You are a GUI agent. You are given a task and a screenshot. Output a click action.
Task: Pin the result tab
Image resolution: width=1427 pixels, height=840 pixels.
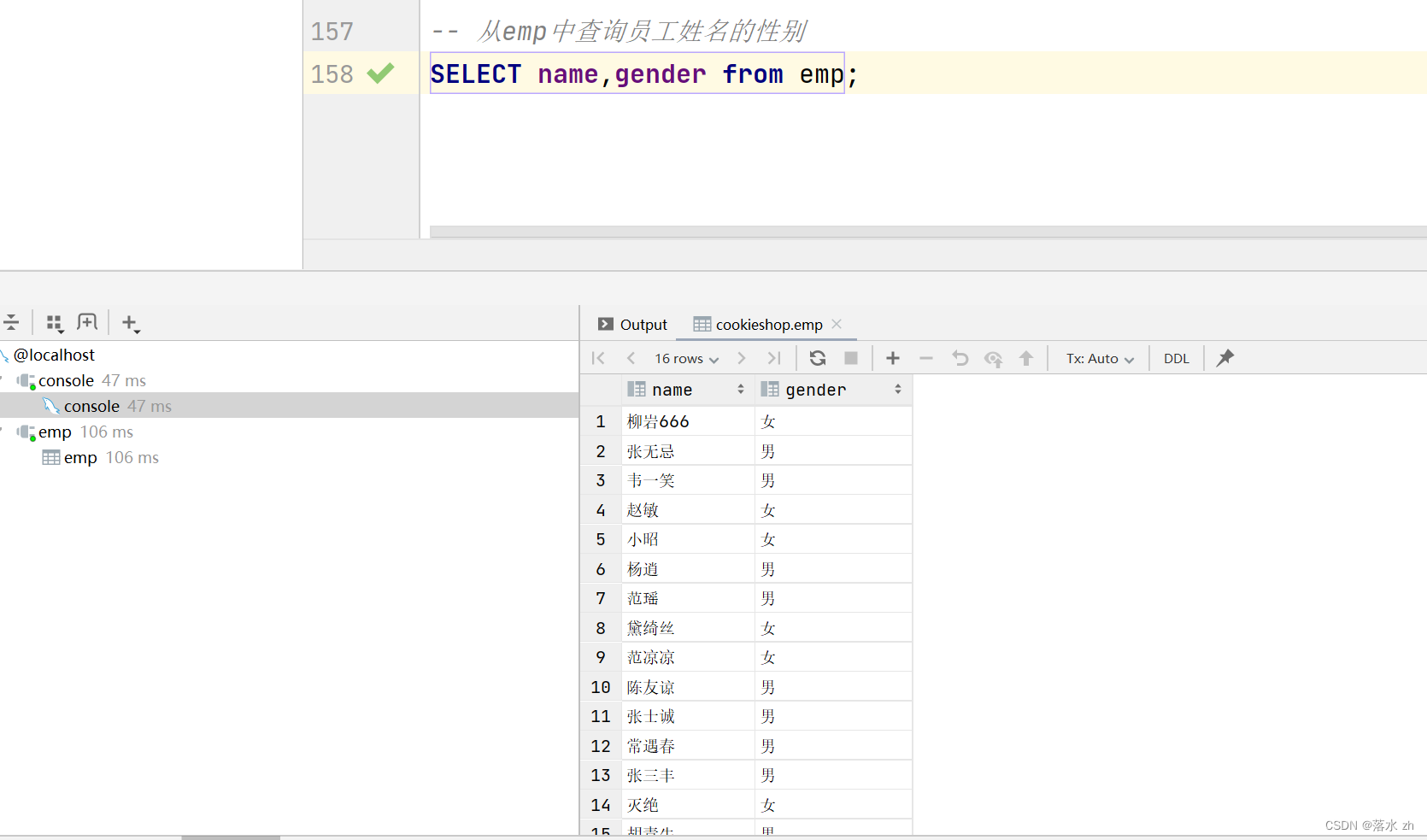(x=1225, y=358)
